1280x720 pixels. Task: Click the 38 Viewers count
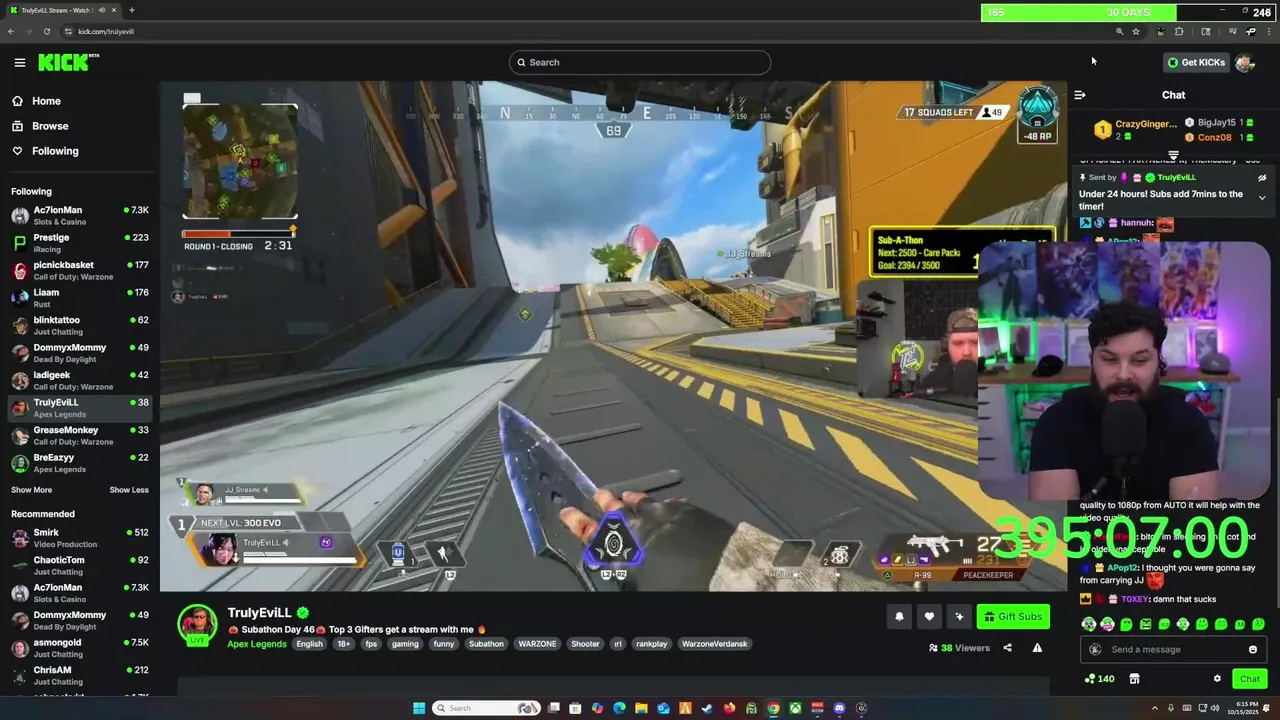click(959, 648)
